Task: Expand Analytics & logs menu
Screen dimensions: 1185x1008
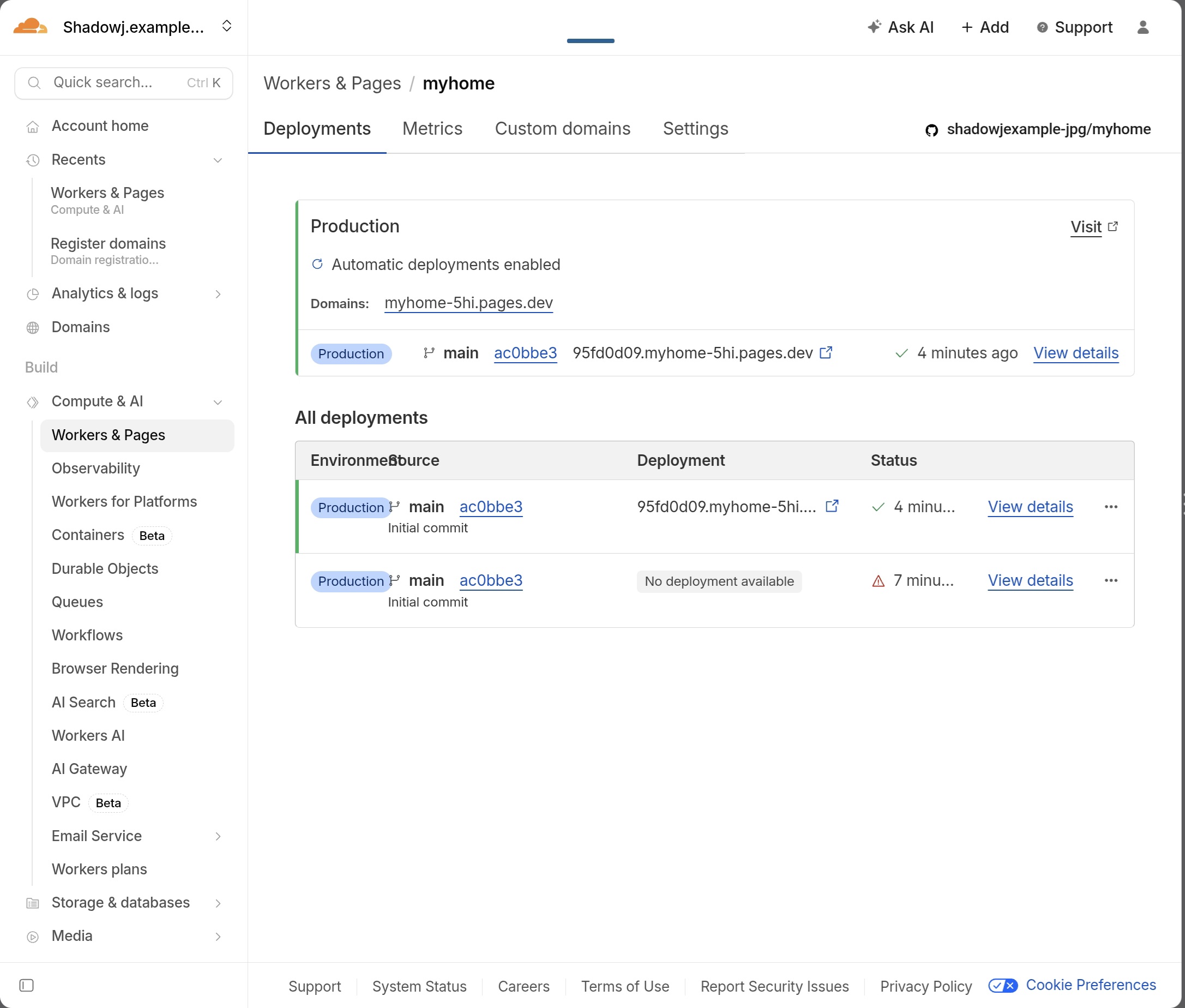Action: click(218, 293)
